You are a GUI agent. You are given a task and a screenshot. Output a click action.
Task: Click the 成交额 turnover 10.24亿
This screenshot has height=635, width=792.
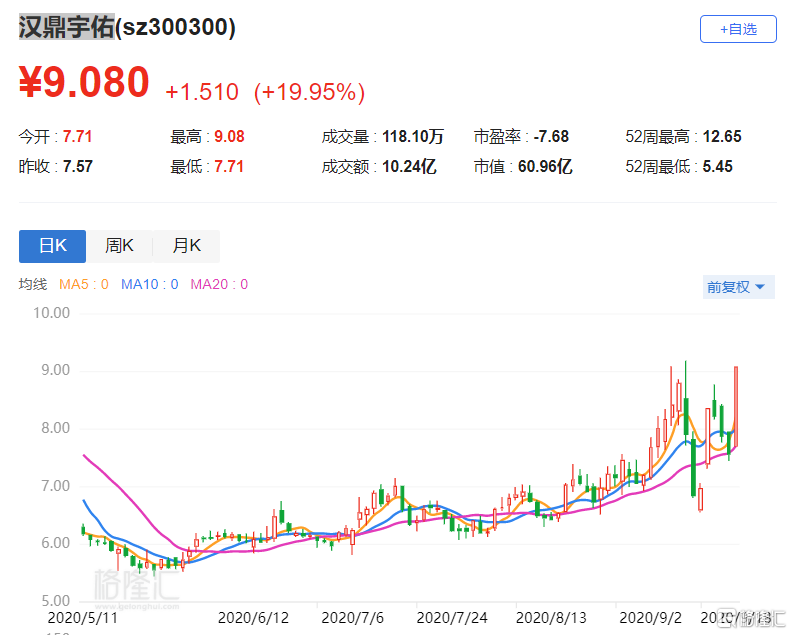click(409, 166)
